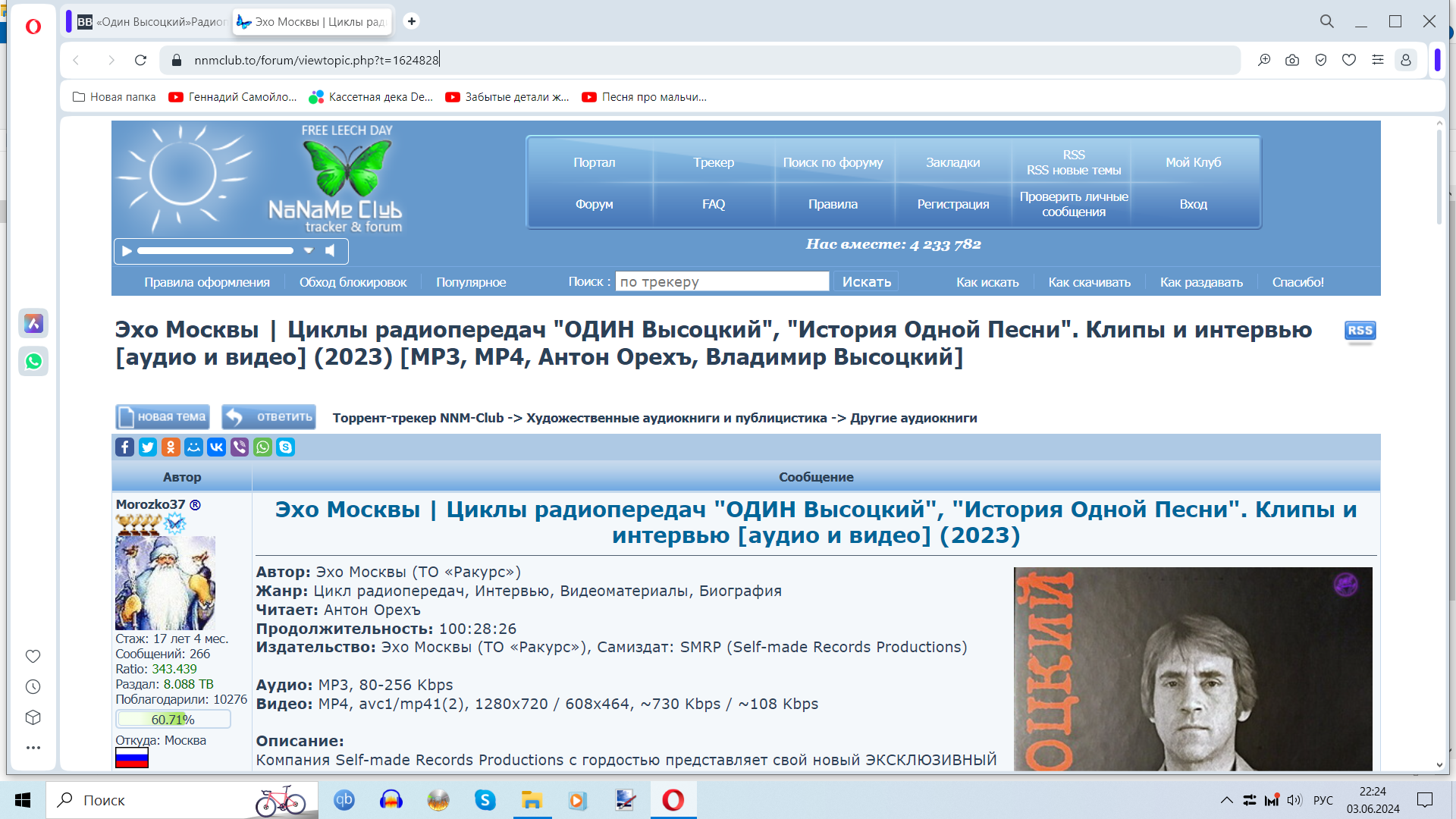Screen dimensions: 1456x819
Task: Open the Правила menu item
Action: (833, 204)
